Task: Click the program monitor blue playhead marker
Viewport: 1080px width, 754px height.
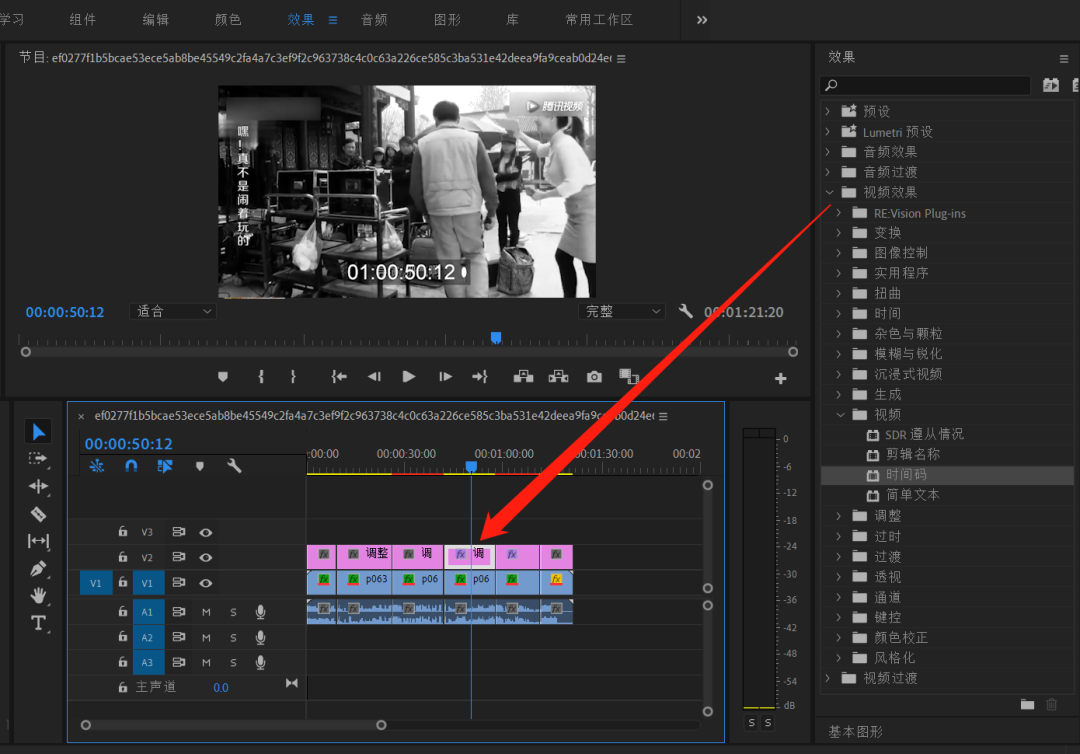Action: click(495, 338)
